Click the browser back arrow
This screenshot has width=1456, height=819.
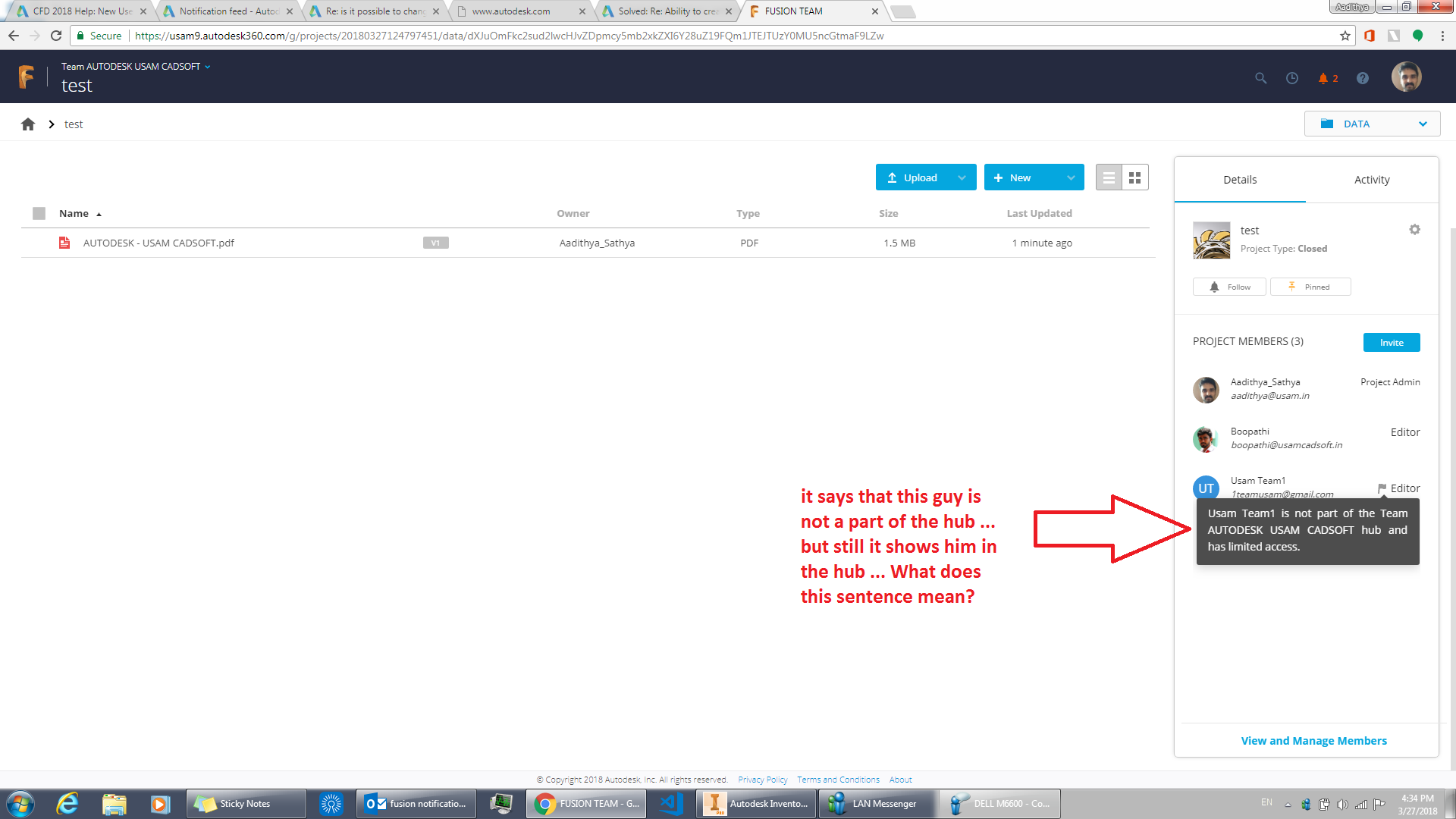(x=14, y=36)
